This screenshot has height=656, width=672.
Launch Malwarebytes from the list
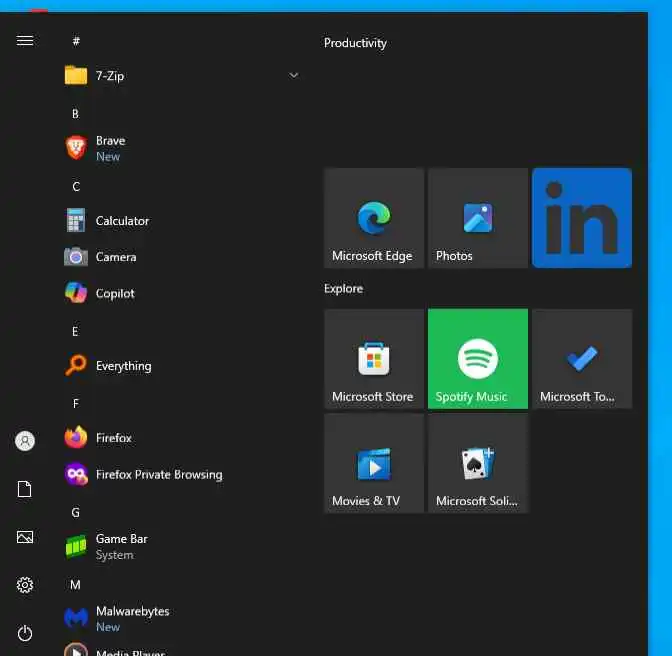pos(182,619)
